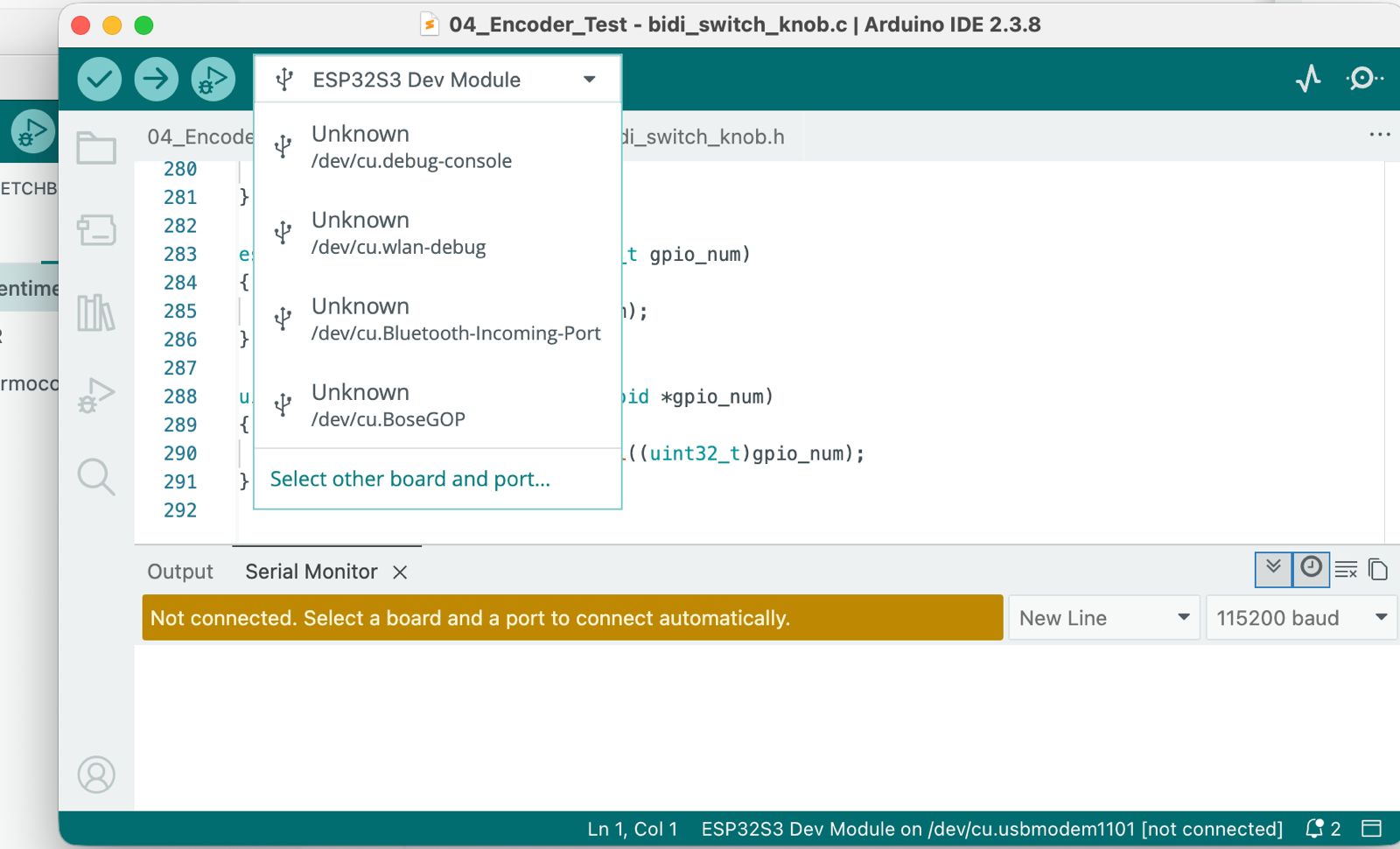Open the Search magnifier in sidebar
This screenshot has height=849, width=1400.
point(96,477)
